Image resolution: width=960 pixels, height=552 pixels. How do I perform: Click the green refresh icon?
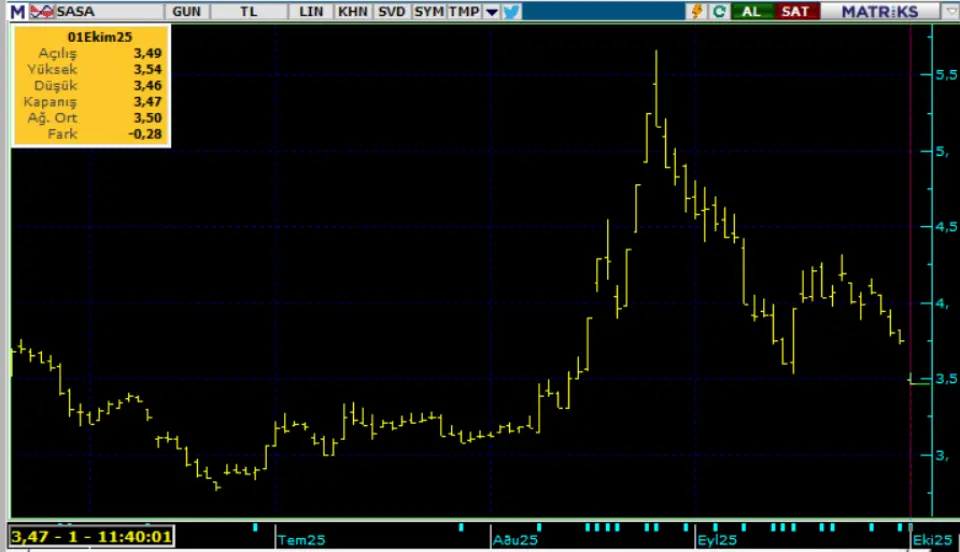pos(719,12)
